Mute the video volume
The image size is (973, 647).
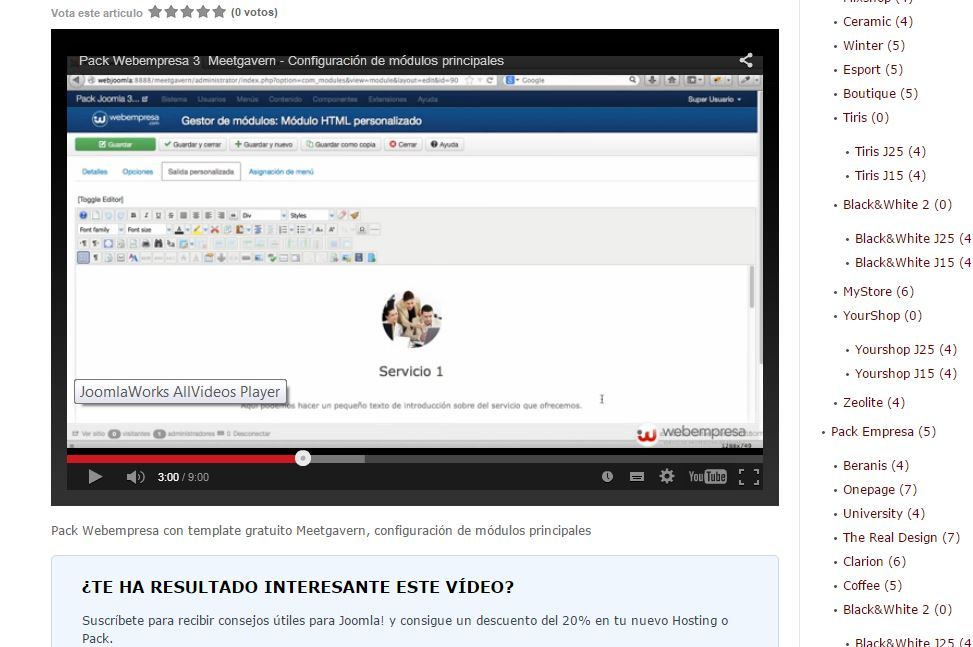coord(135,476)
